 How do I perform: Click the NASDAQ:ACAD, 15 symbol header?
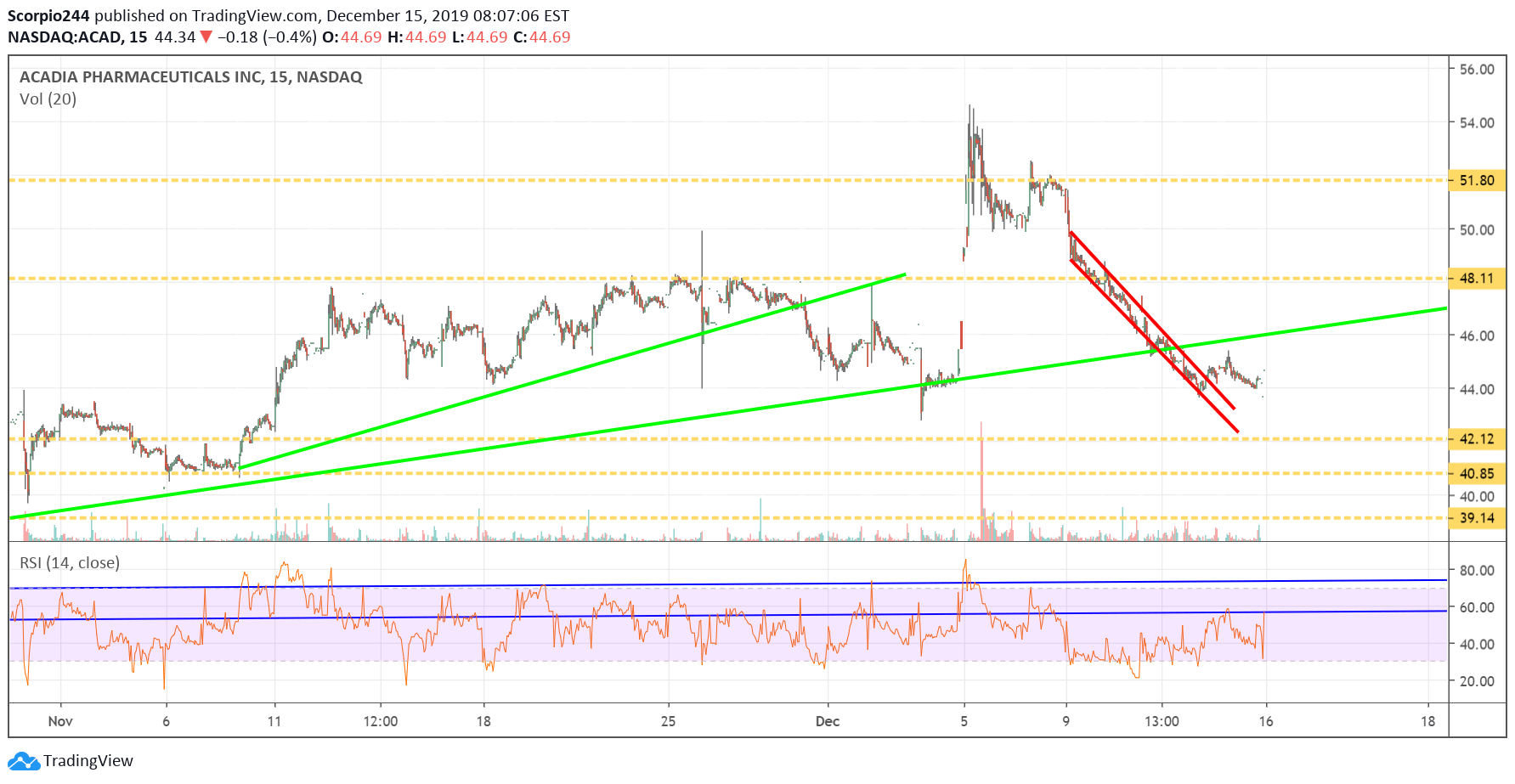pos(77,37)
